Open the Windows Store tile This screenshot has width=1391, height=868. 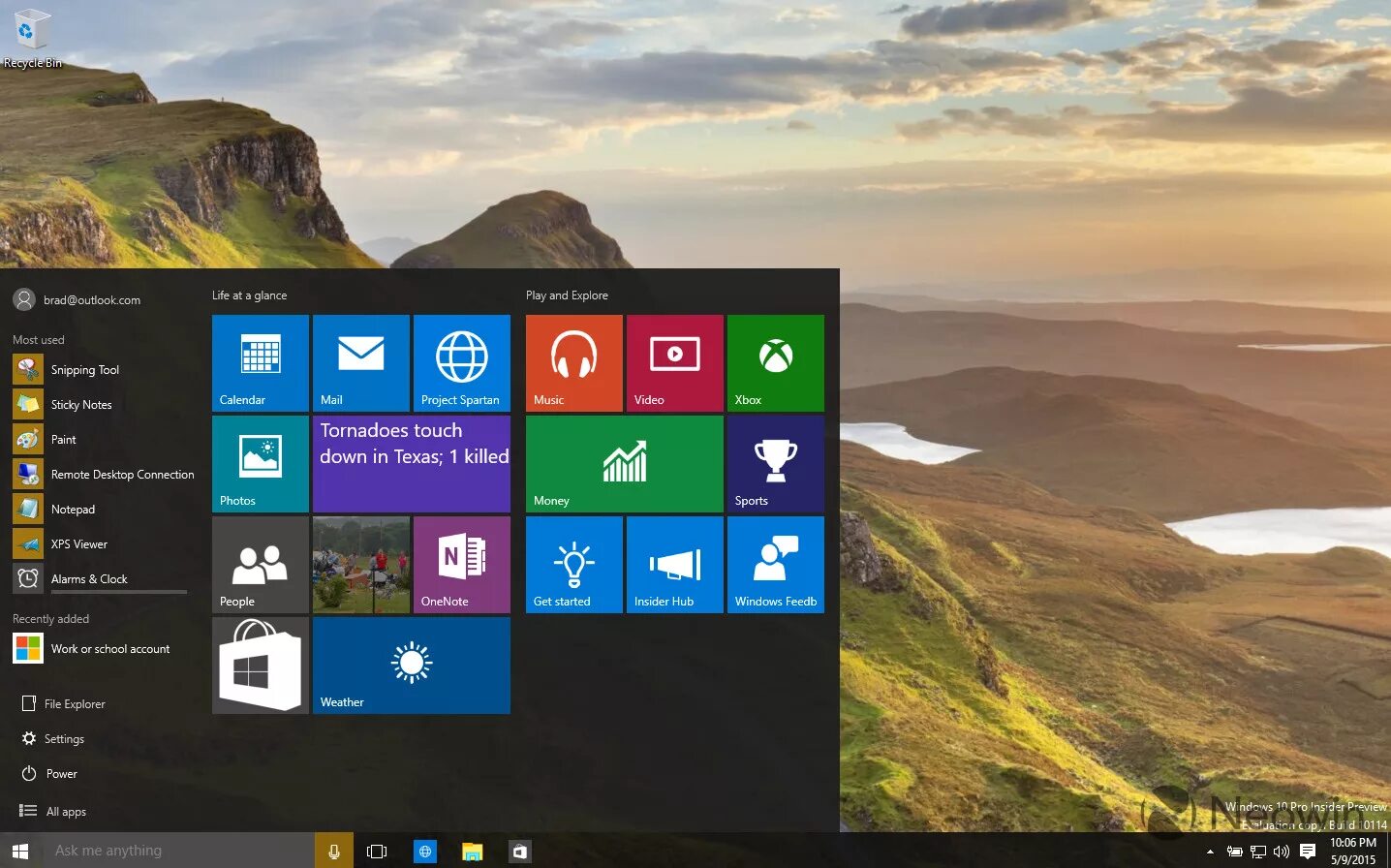tap(260, 666)
